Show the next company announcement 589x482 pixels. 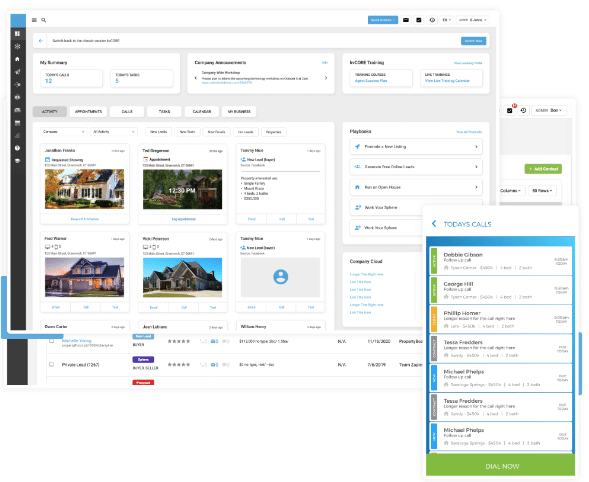click(x=326, y=78)
